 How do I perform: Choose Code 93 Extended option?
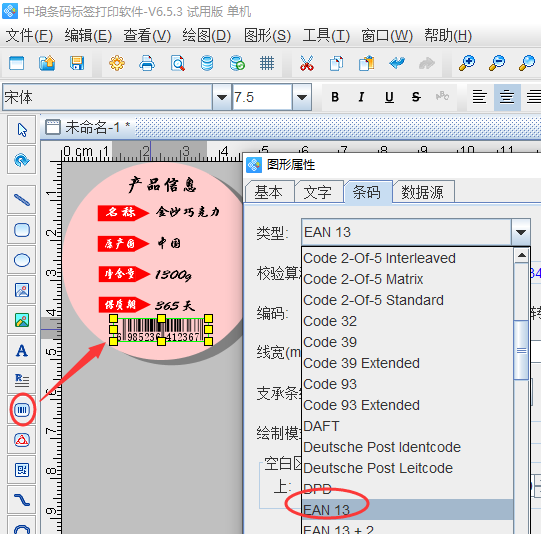pos(407,405)
